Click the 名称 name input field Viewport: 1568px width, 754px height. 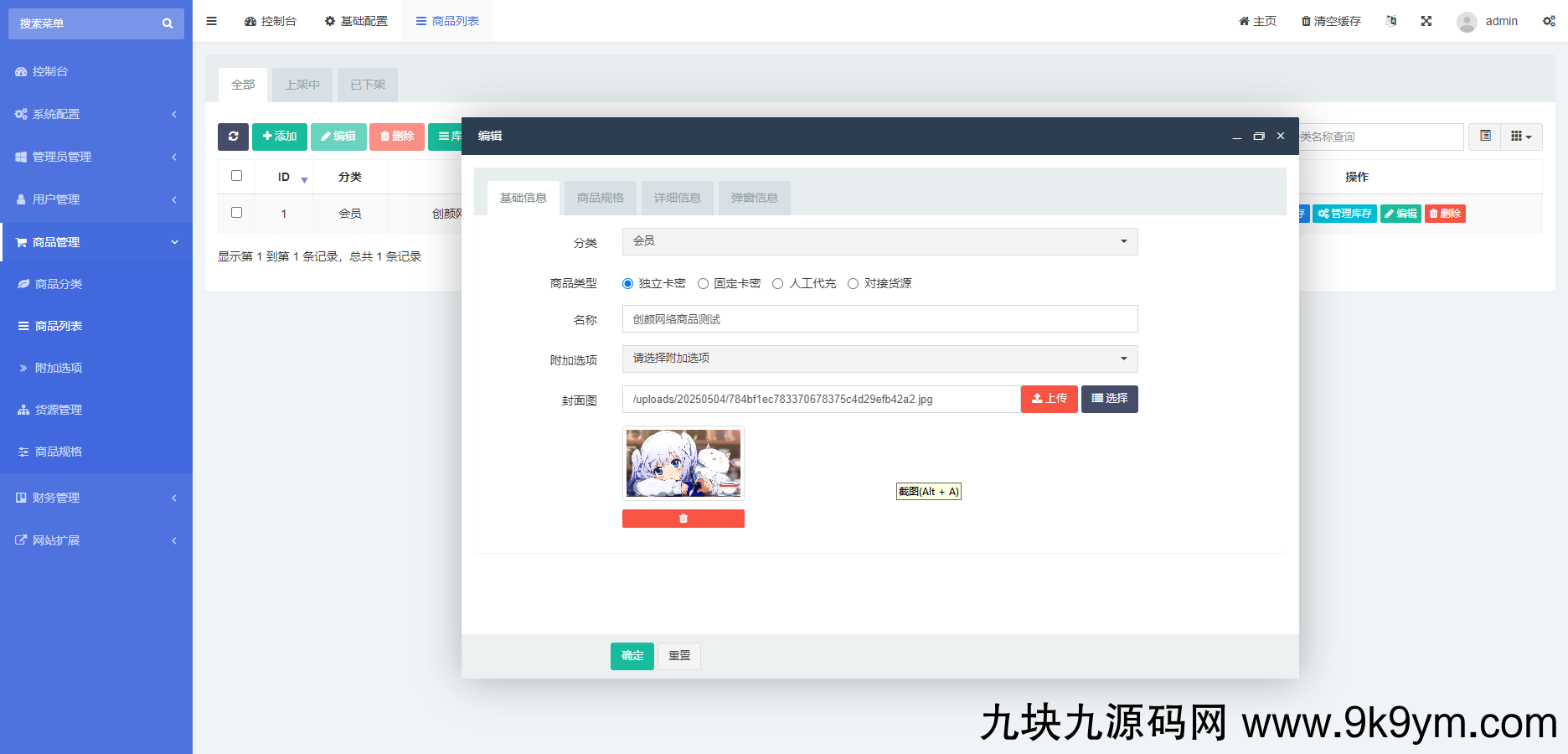(879, 319)
